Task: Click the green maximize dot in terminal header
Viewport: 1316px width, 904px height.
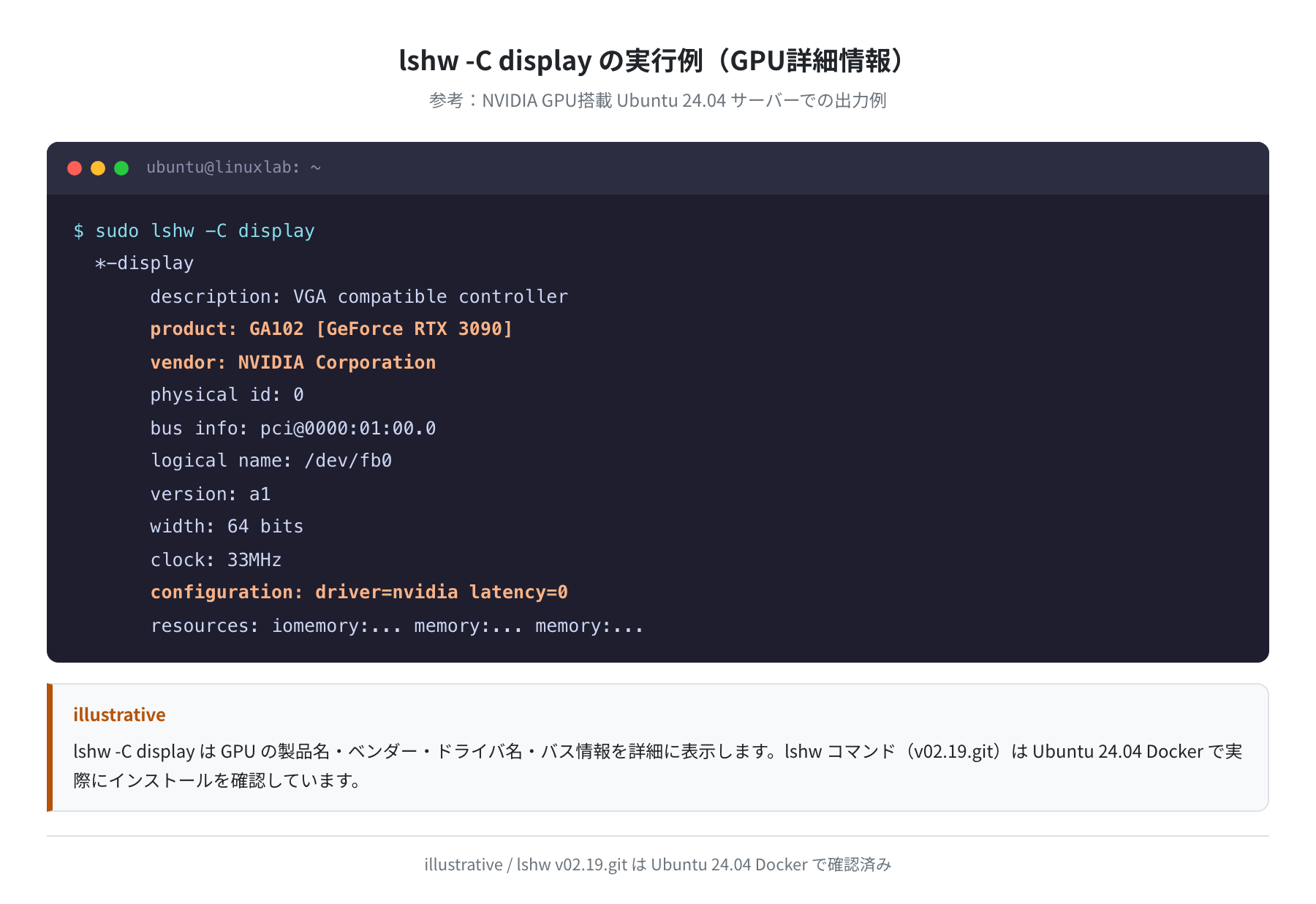Action: tap(121, 168)
